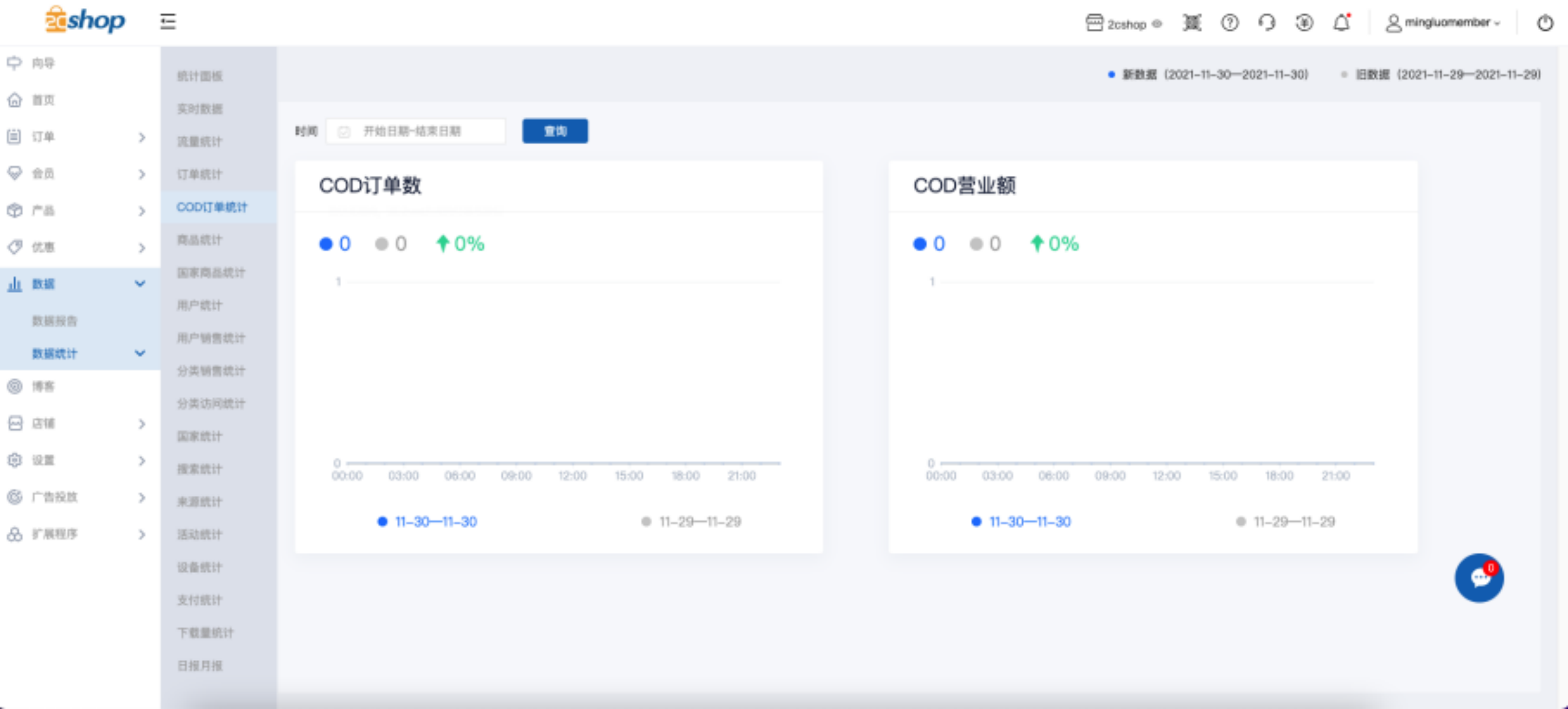Click the 订单 orders icon

[15, 136]
